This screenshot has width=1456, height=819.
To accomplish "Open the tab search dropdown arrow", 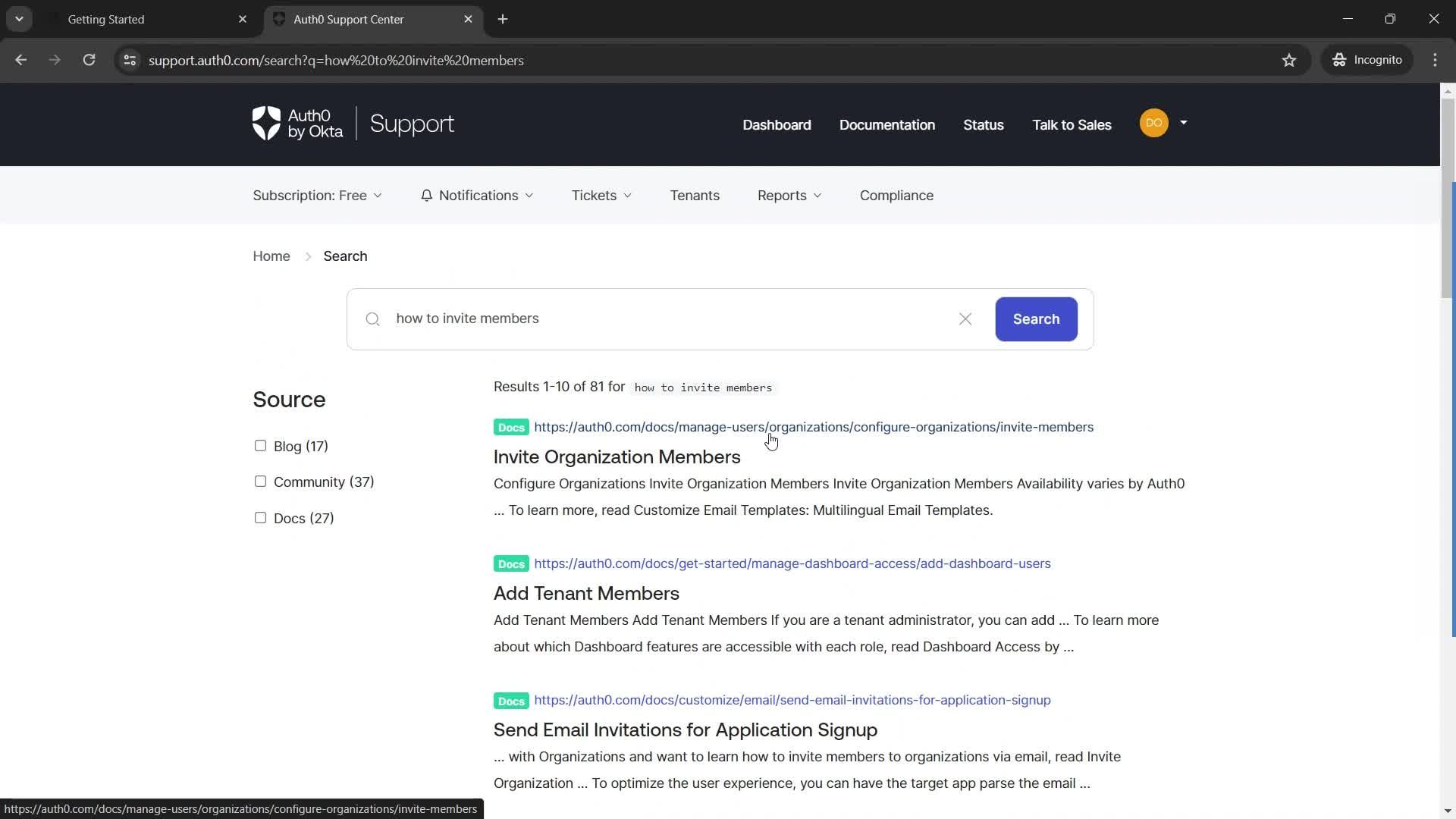I will [19, 19].
